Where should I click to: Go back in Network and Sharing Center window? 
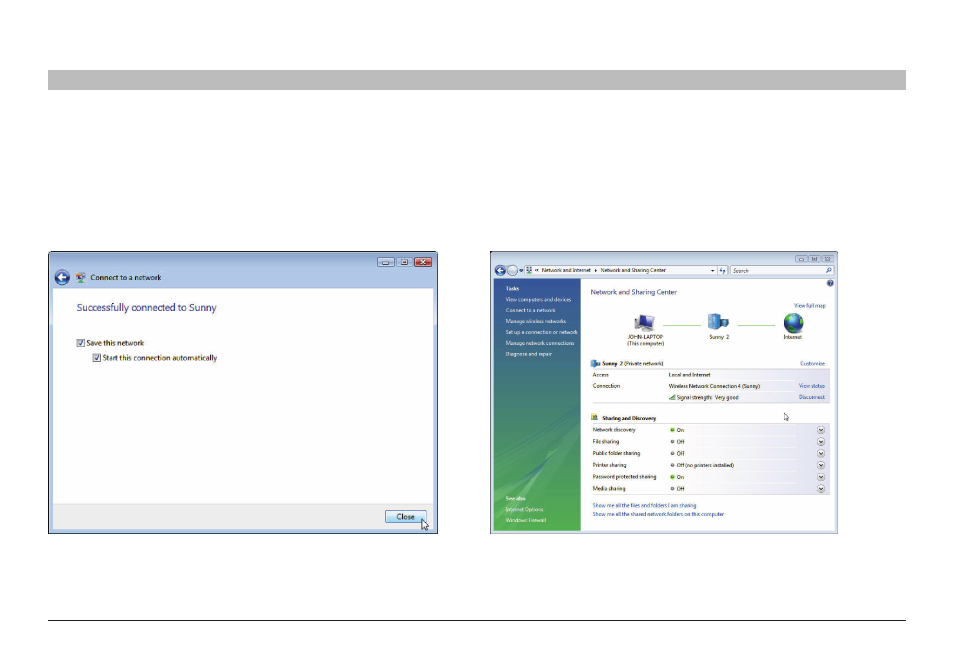tap(500, 270)
